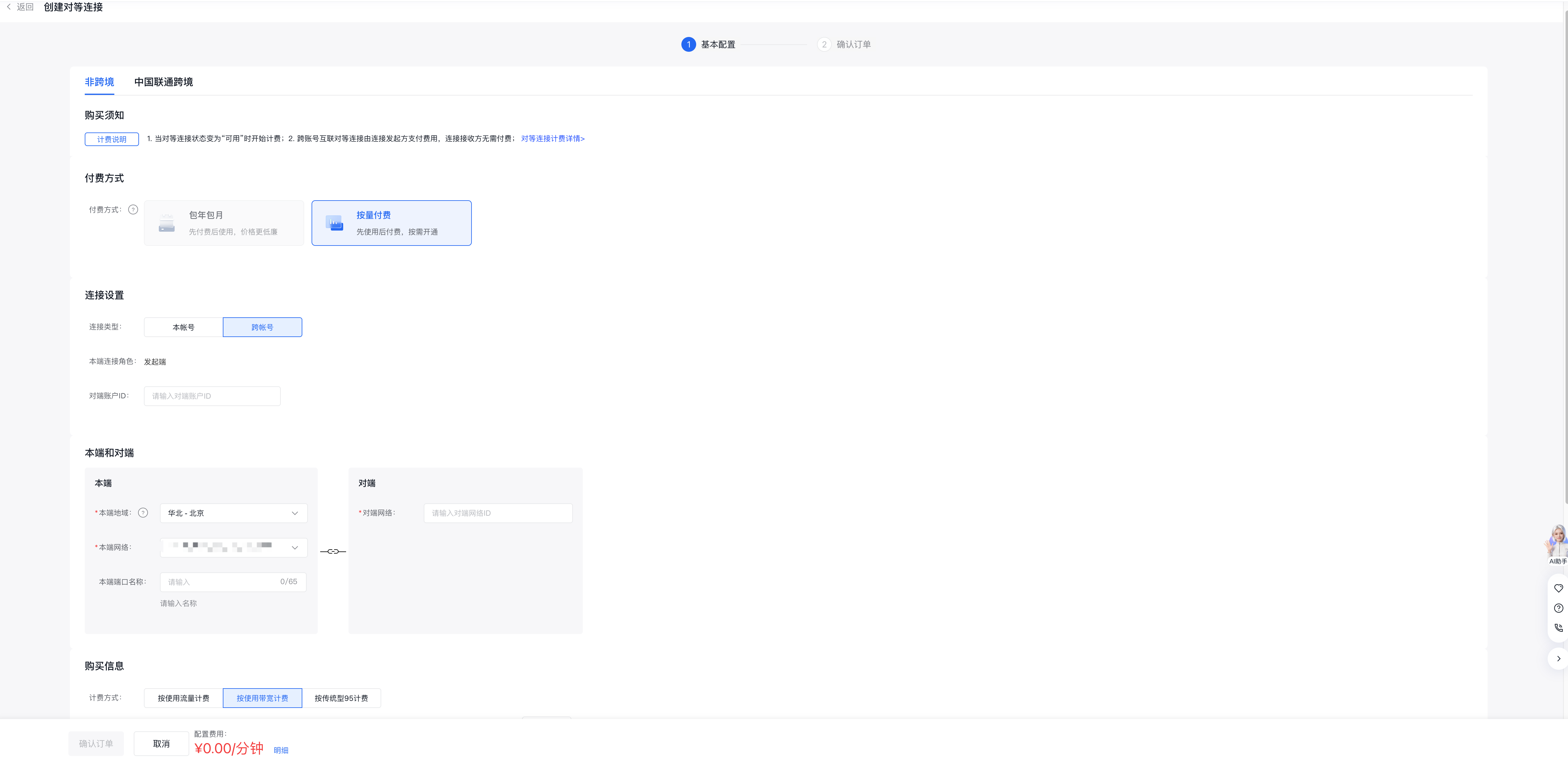Select 按使用带宽计费 billing method
The height and width of the screenshot is (764, 1568).
pyautogui.click(x=262, y=698)
